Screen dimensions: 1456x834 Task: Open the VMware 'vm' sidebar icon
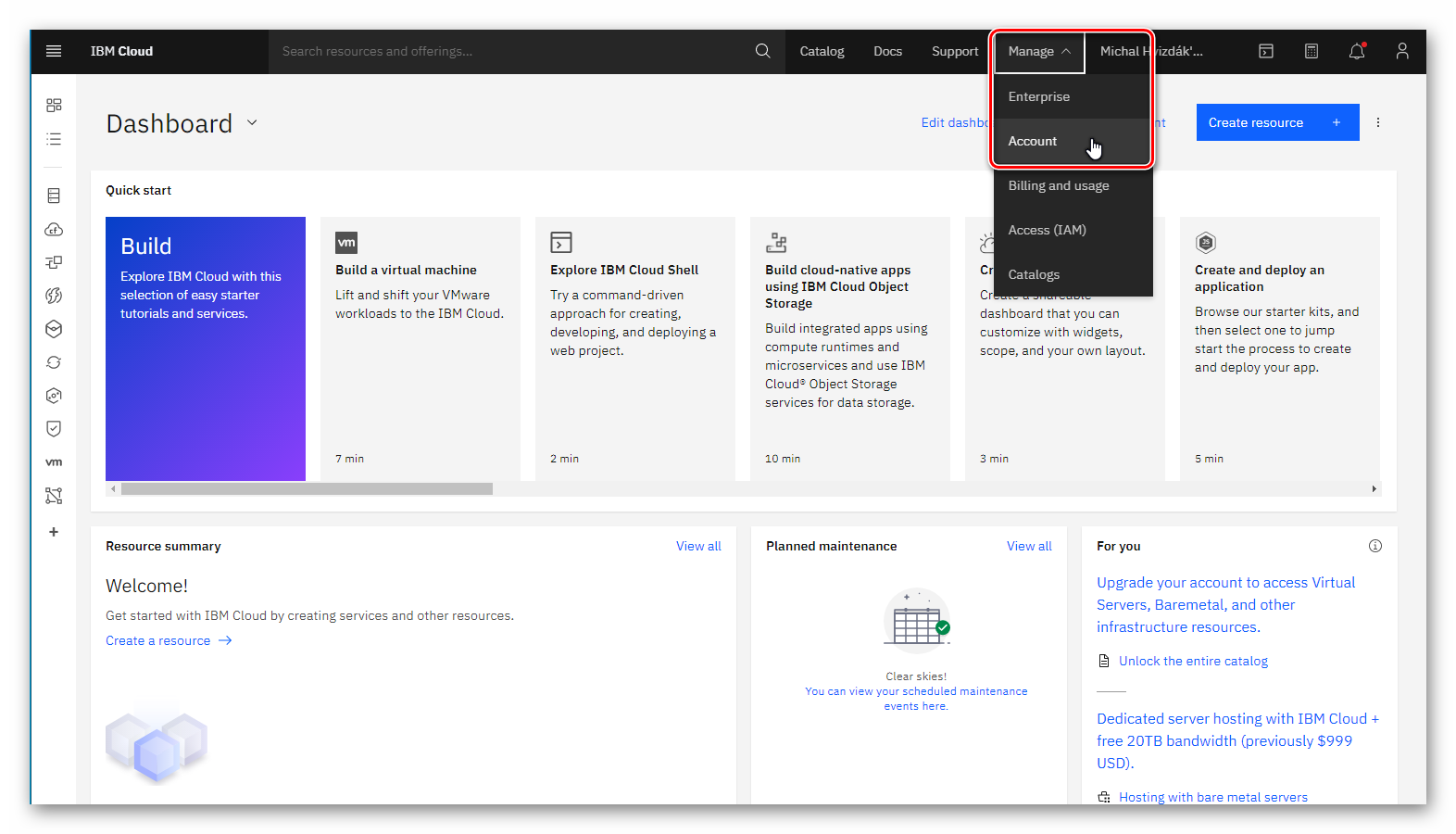click(x=54, y=462)
